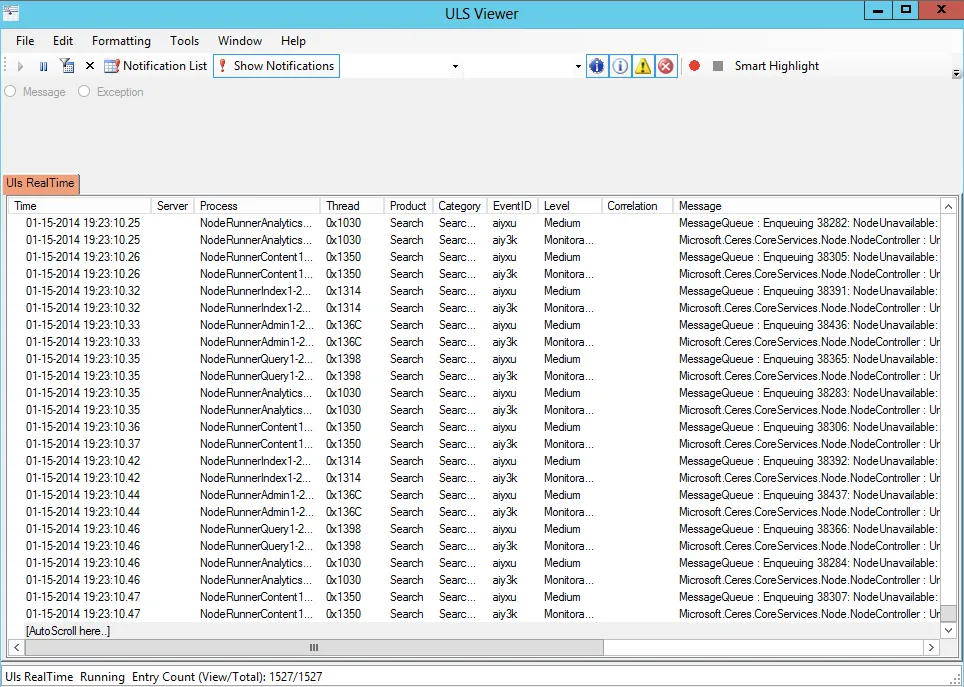Click the Level column header

click(569, 206)
